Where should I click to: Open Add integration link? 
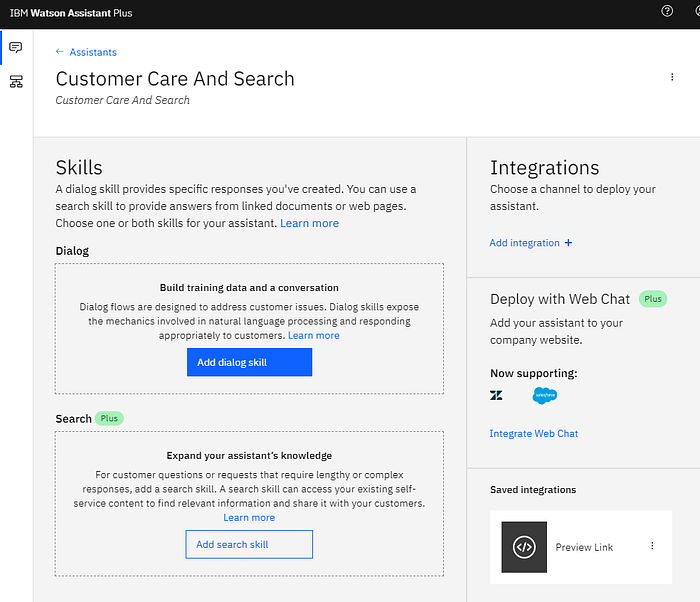click(x=524, y=242)
